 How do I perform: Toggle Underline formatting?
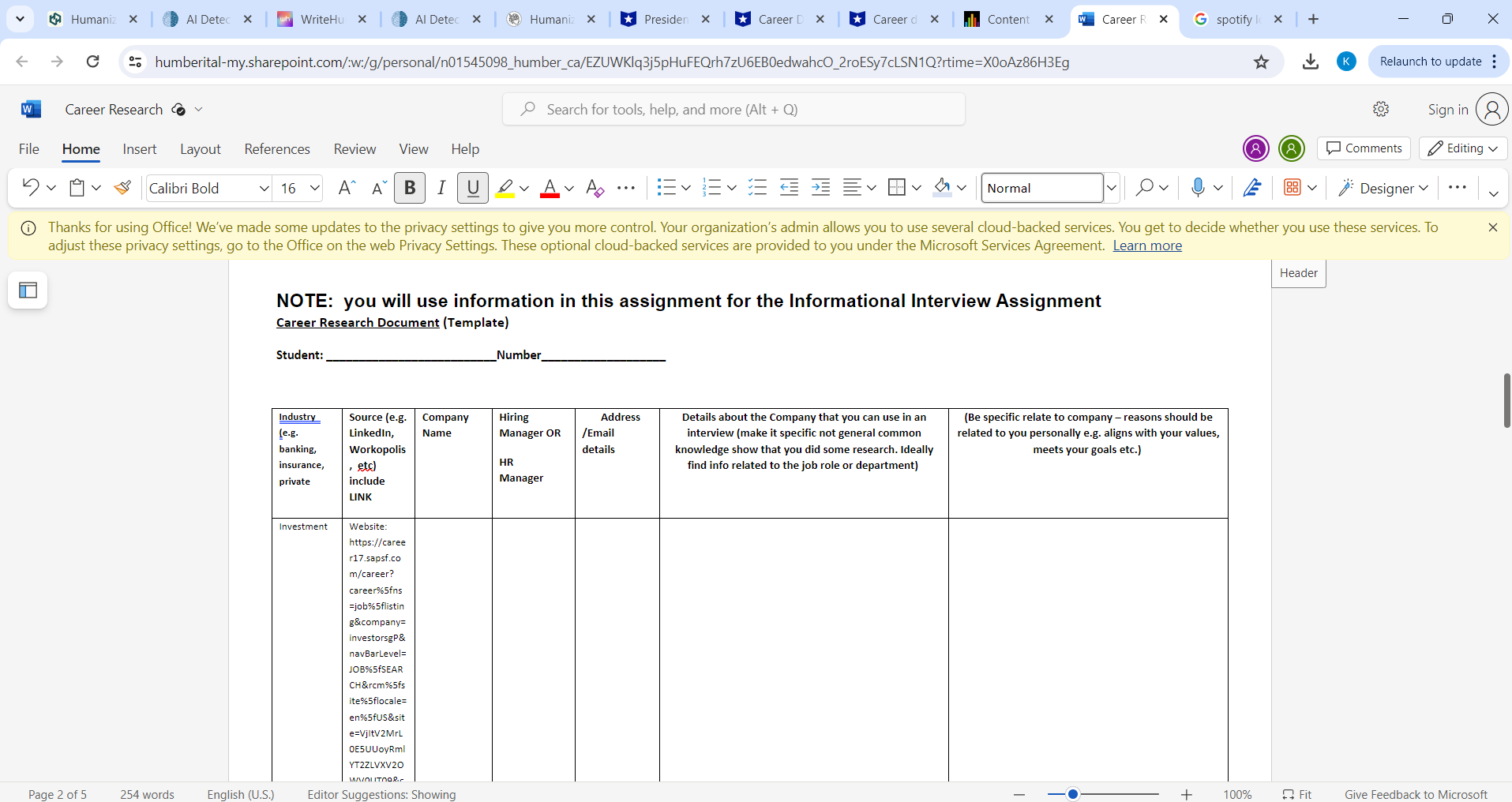click(473, 188)
